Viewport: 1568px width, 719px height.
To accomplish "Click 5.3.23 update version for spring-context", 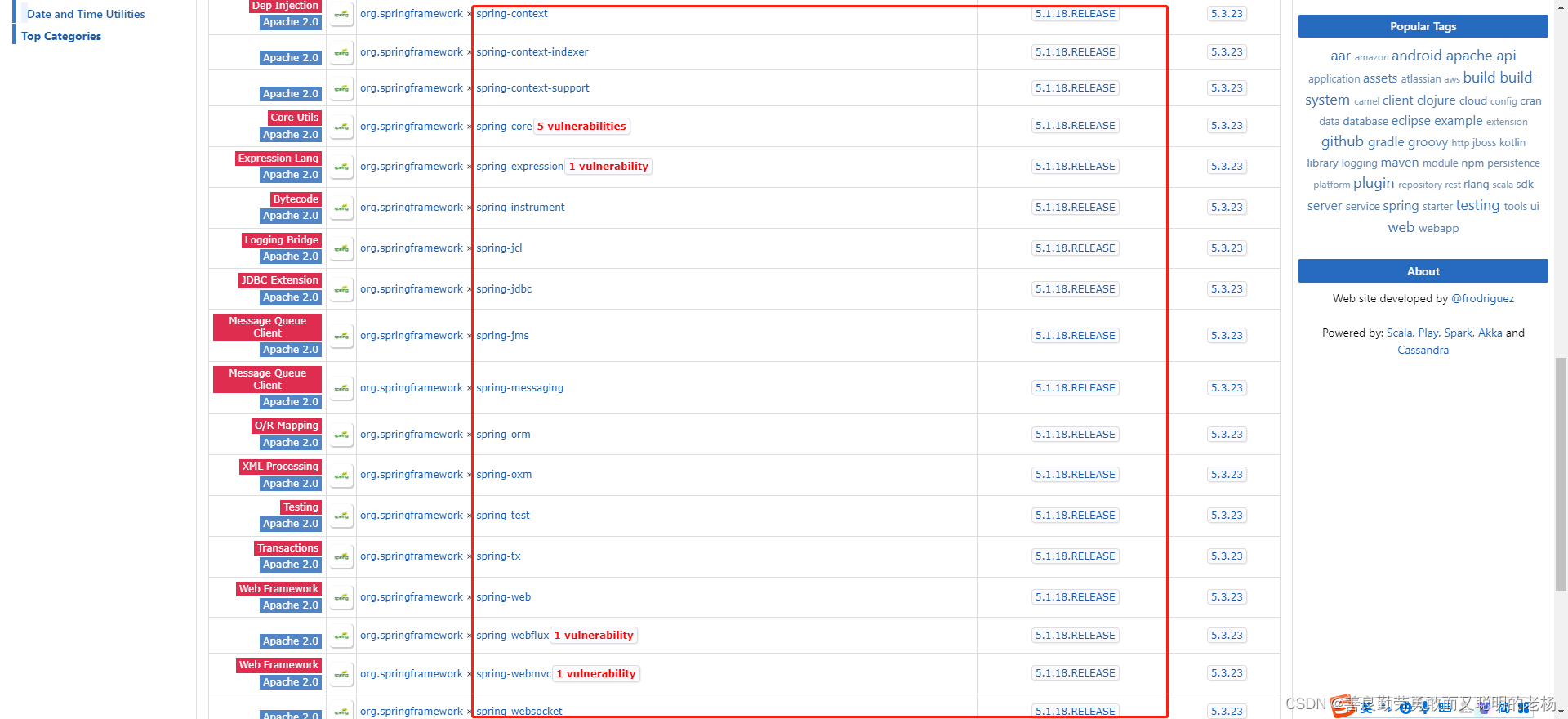I will [x=1227, y=14].
